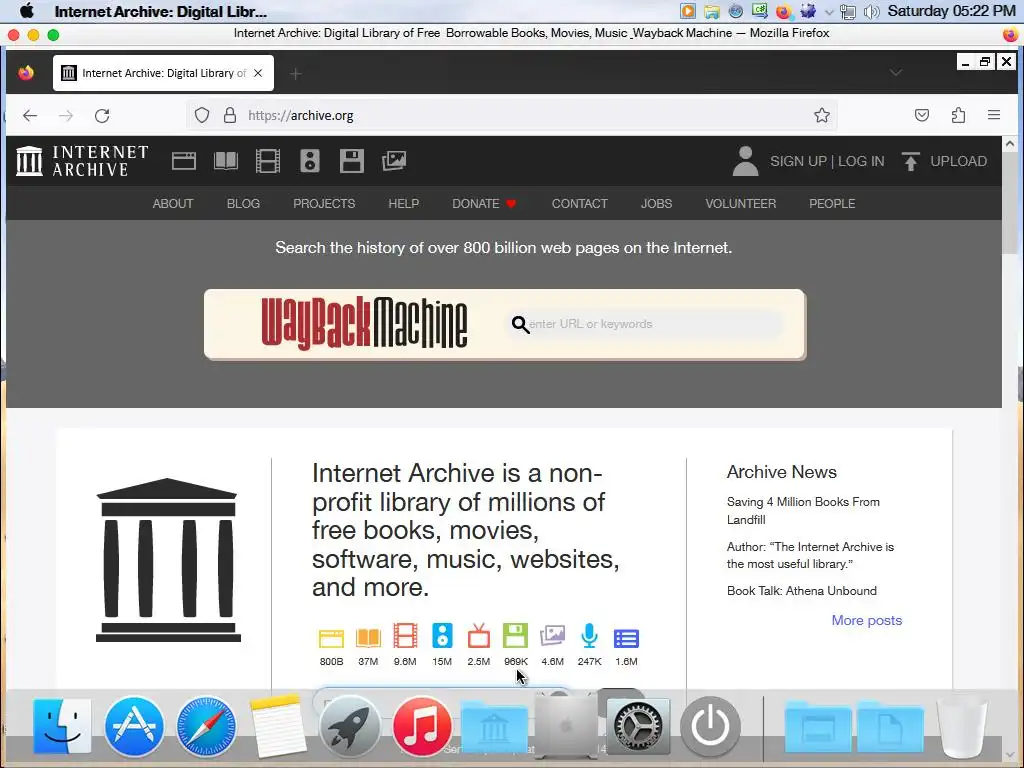Click the page vertical scrollbar thumb
Image resolution: width=1024 pixels, height=768 pixels.
click(x=1010, y=204)
